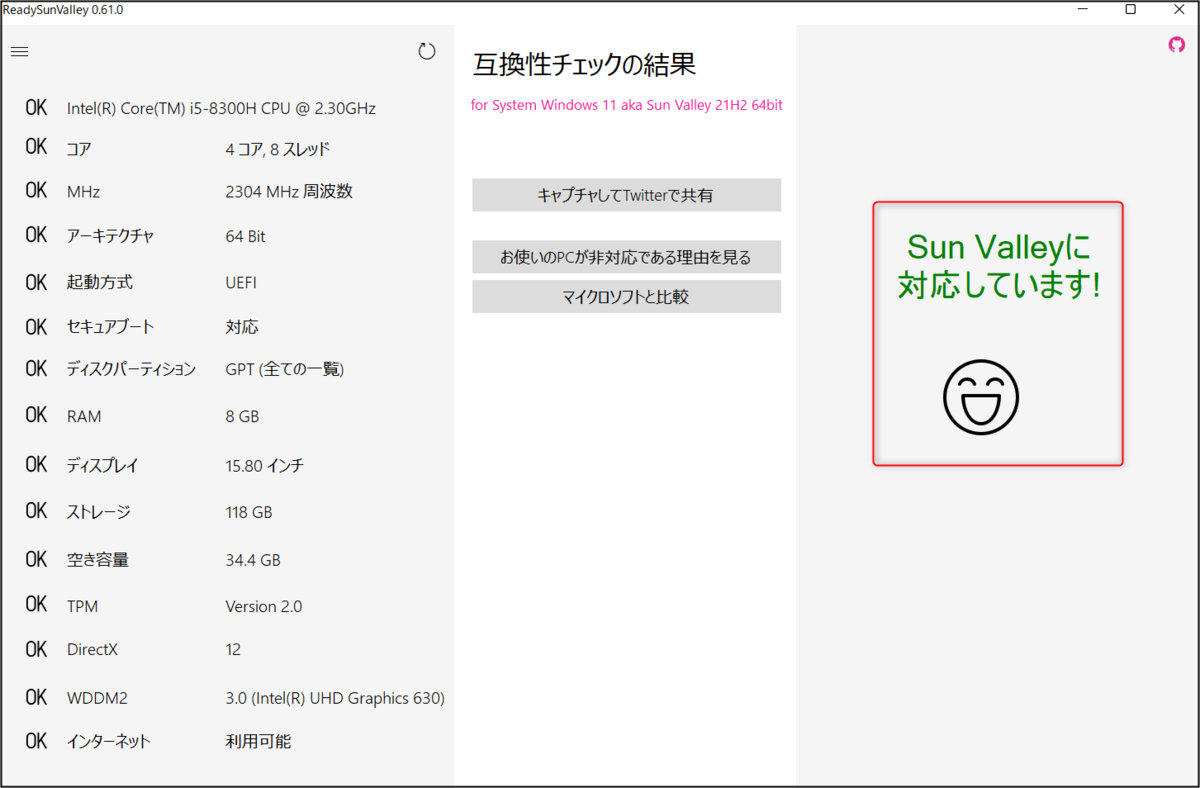Click the 4 コア, 8 スレッド value

(x=278, y=150)
